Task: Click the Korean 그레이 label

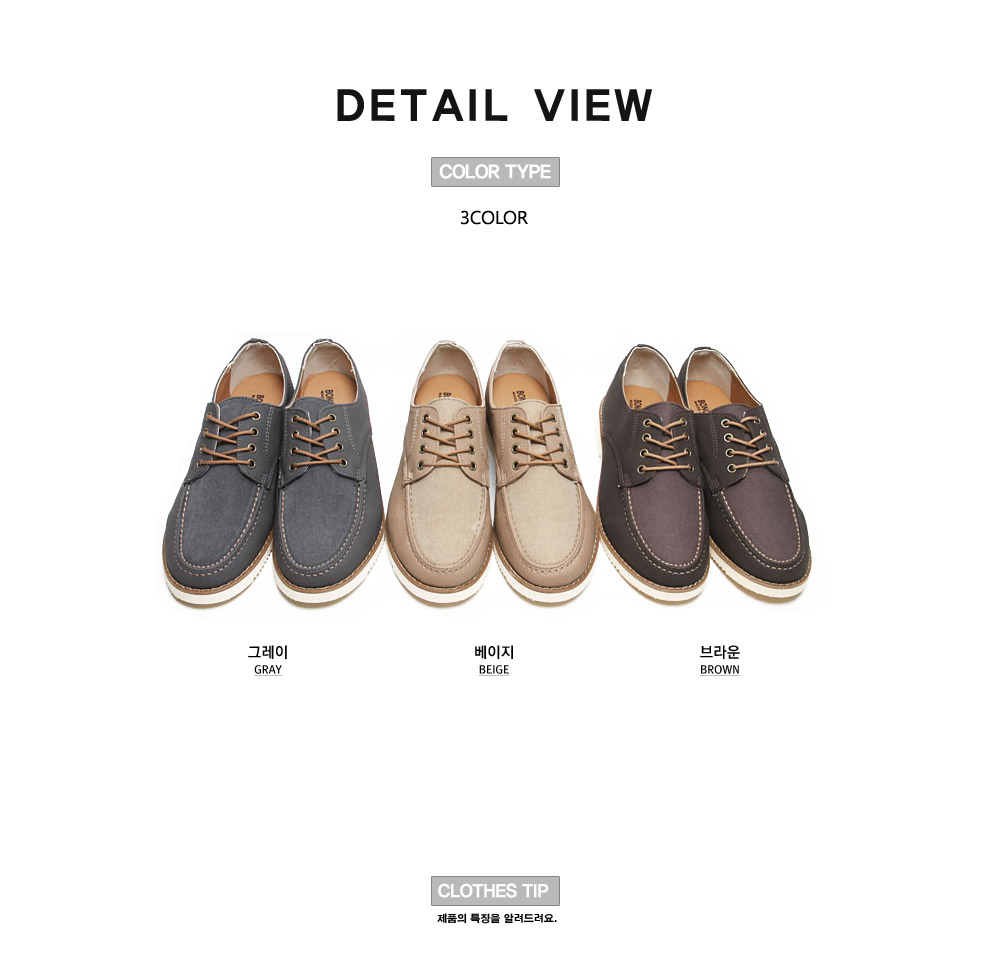Action: (x=268, y=652)
